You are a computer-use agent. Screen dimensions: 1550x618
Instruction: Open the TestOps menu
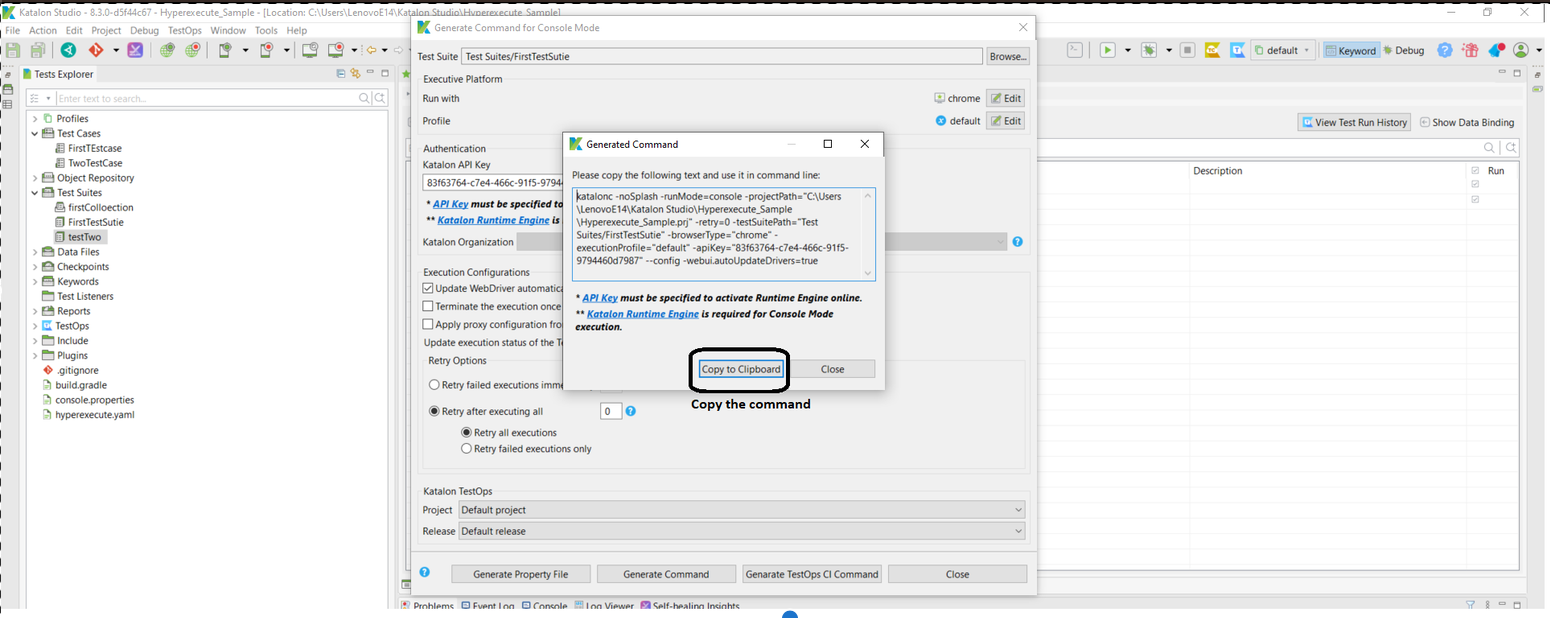click(x=184, y=30)
